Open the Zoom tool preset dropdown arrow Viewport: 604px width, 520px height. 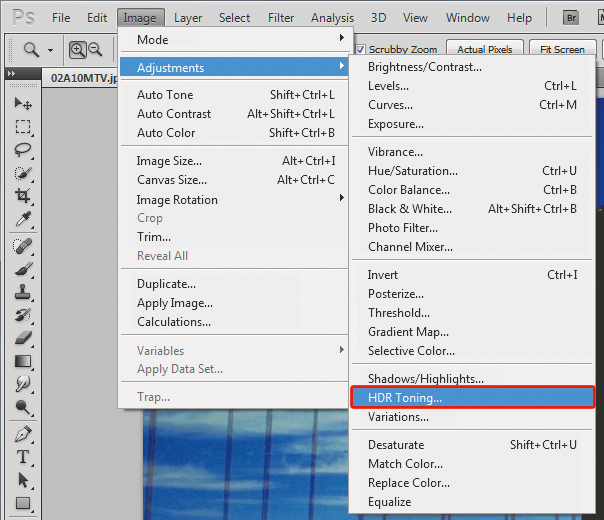coord(50,50)
